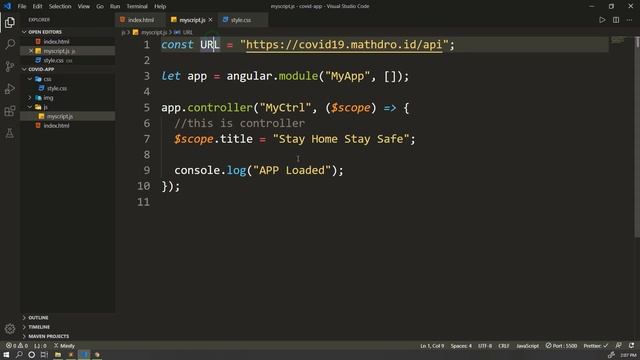The image size is (640, 360).
Task: Open index.html from Open Editors
Action: 56,41
